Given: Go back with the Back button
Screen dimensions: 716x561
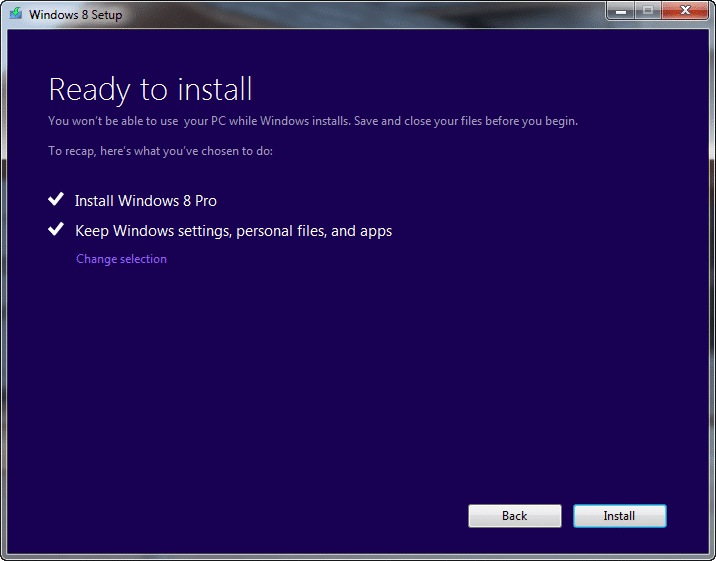Looking at the screenshot, I should 515,516.
